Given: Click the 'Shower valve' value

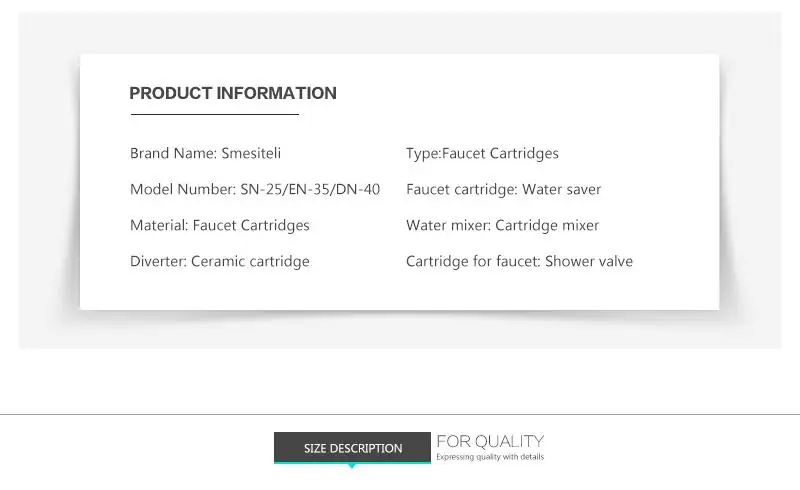Looking at the screenshot, I should [x=589, y=262].
